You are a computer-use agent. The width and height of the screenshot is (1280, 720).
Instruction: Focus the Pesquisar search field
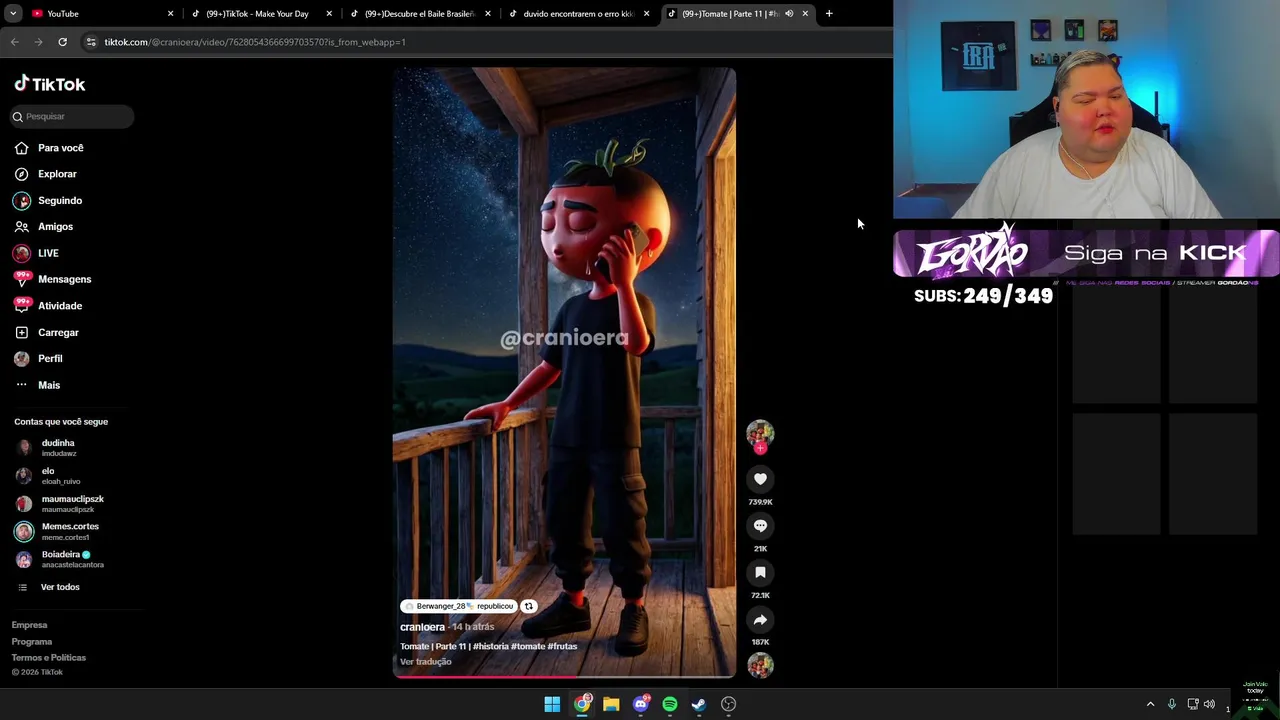coord(72,117)
